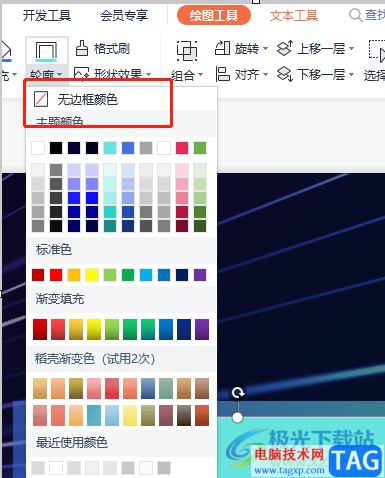Image resolution: width=385 pixels, height=478 pixels.
Task: Click the selection pane icon
Action: 377,51
